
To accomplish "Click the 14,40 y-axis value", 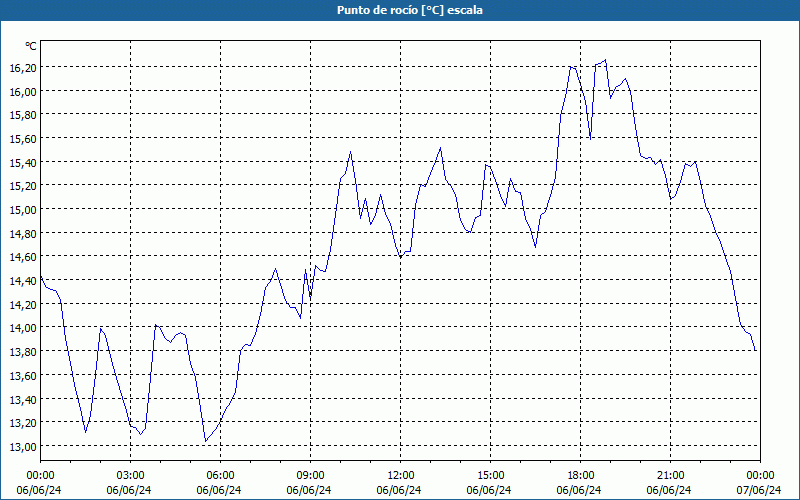I will 23,281.
